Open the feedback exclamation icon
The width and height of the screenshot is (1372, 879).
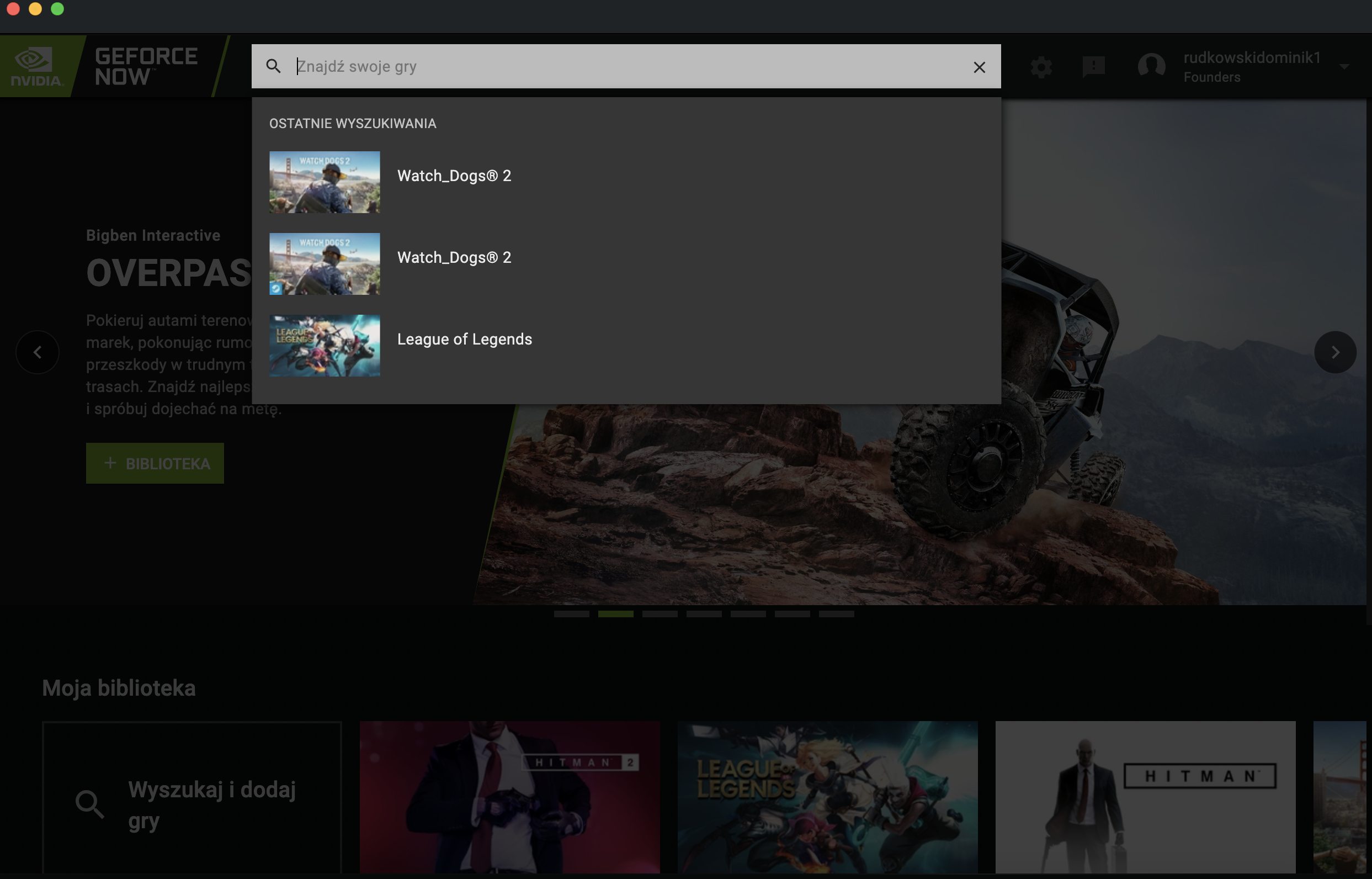coord(1093,66)
